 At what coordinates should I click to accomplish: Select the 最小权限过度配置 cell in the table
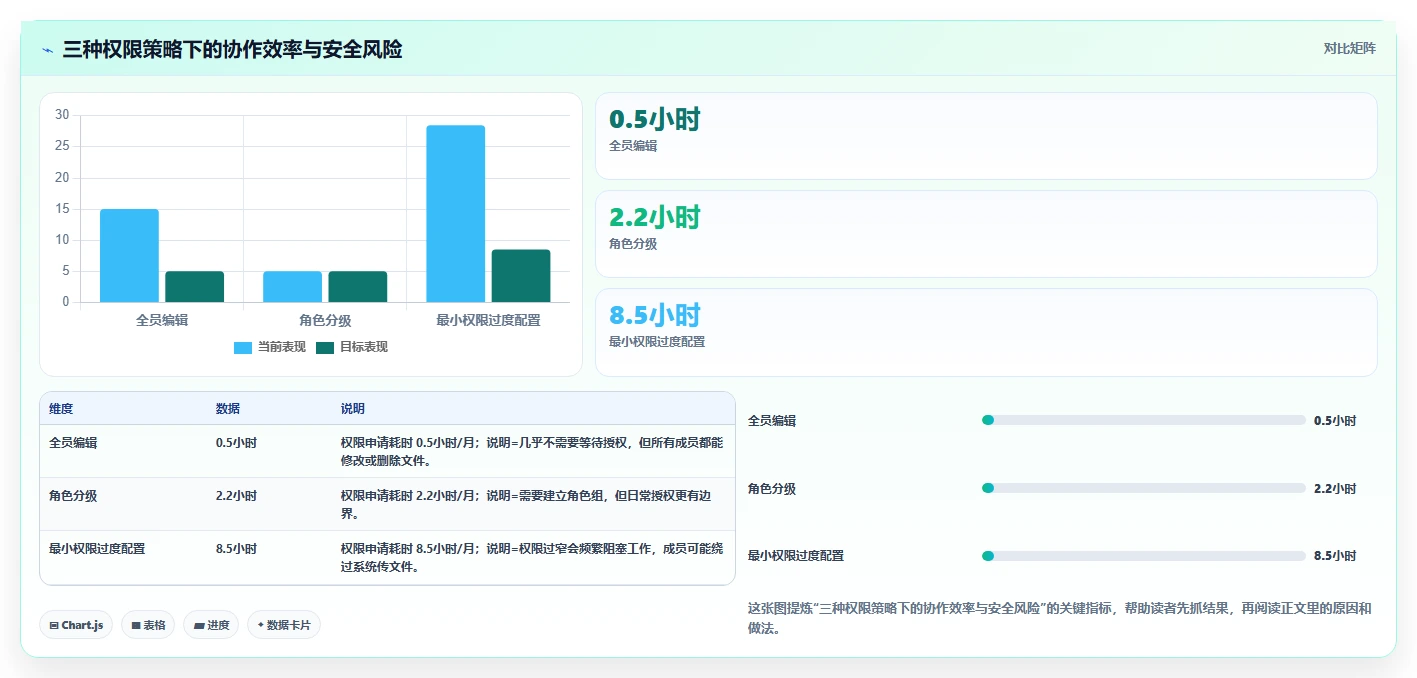[x=97, y=548]
